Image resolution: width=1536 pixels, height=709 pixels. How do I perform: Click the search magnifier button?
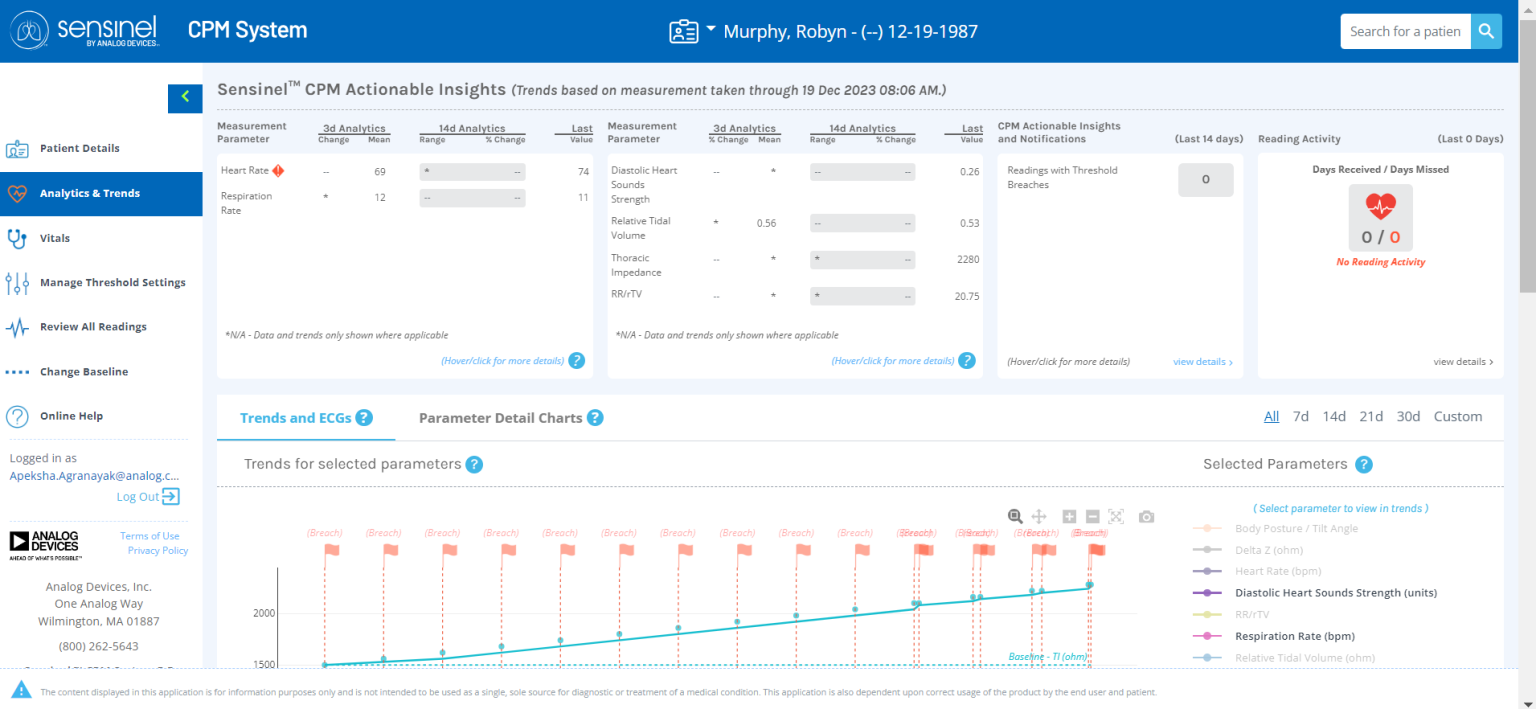(x=1487, y=31)
